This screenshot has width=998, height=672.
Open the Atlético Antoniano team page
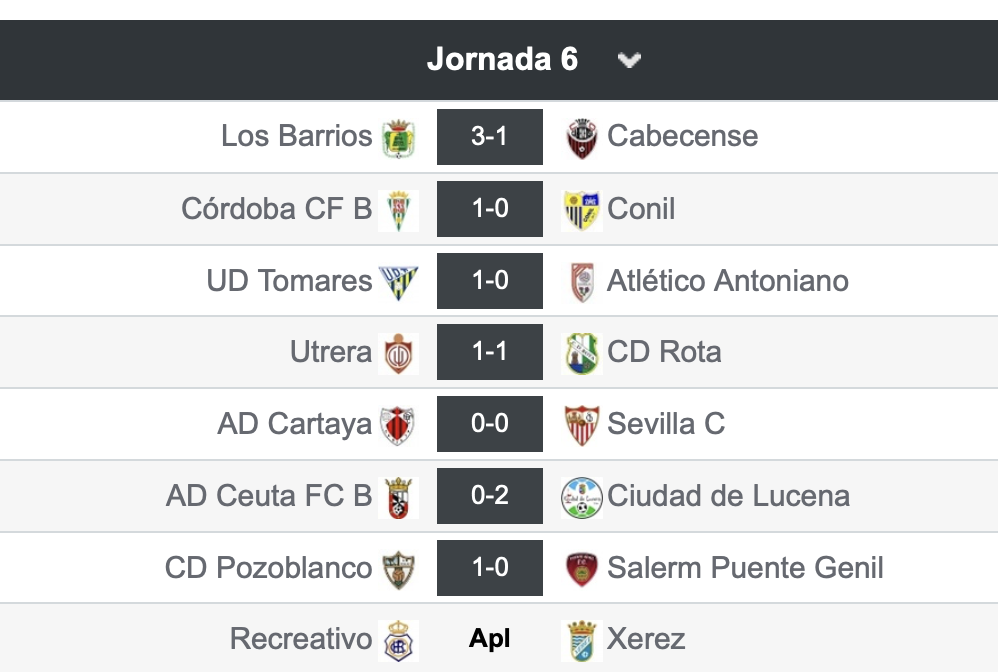(727, 281)
